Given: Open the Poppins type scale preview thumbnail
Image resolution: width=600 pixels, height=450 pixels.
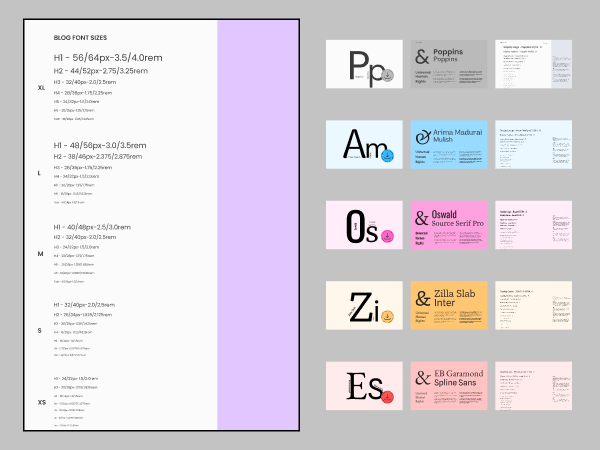Looking at the screenshot, I should point(533,64).
